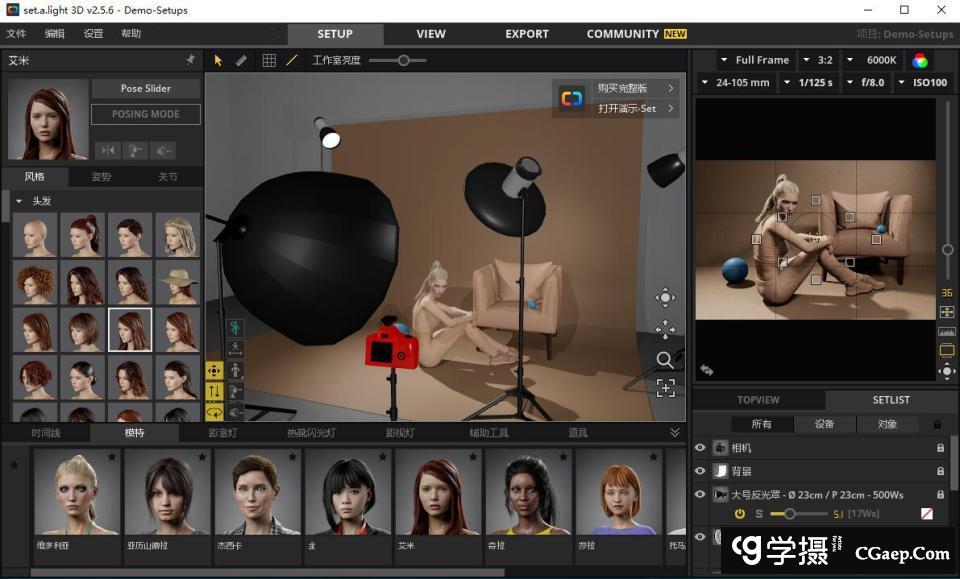This screenshot has height=579, width=960.
Task: Select the 金 model thumbnail
Action: click(x=348, y=499)
